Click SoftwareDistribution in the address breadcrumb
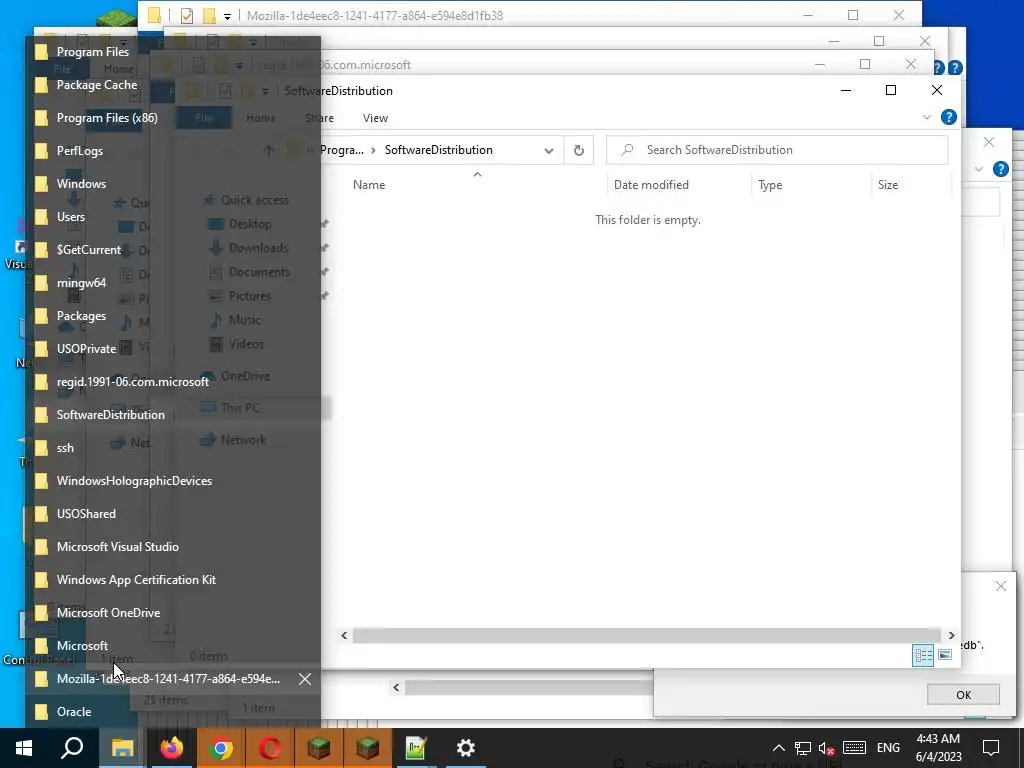The width and height of the screenshot is (1024, 768). 439,150
